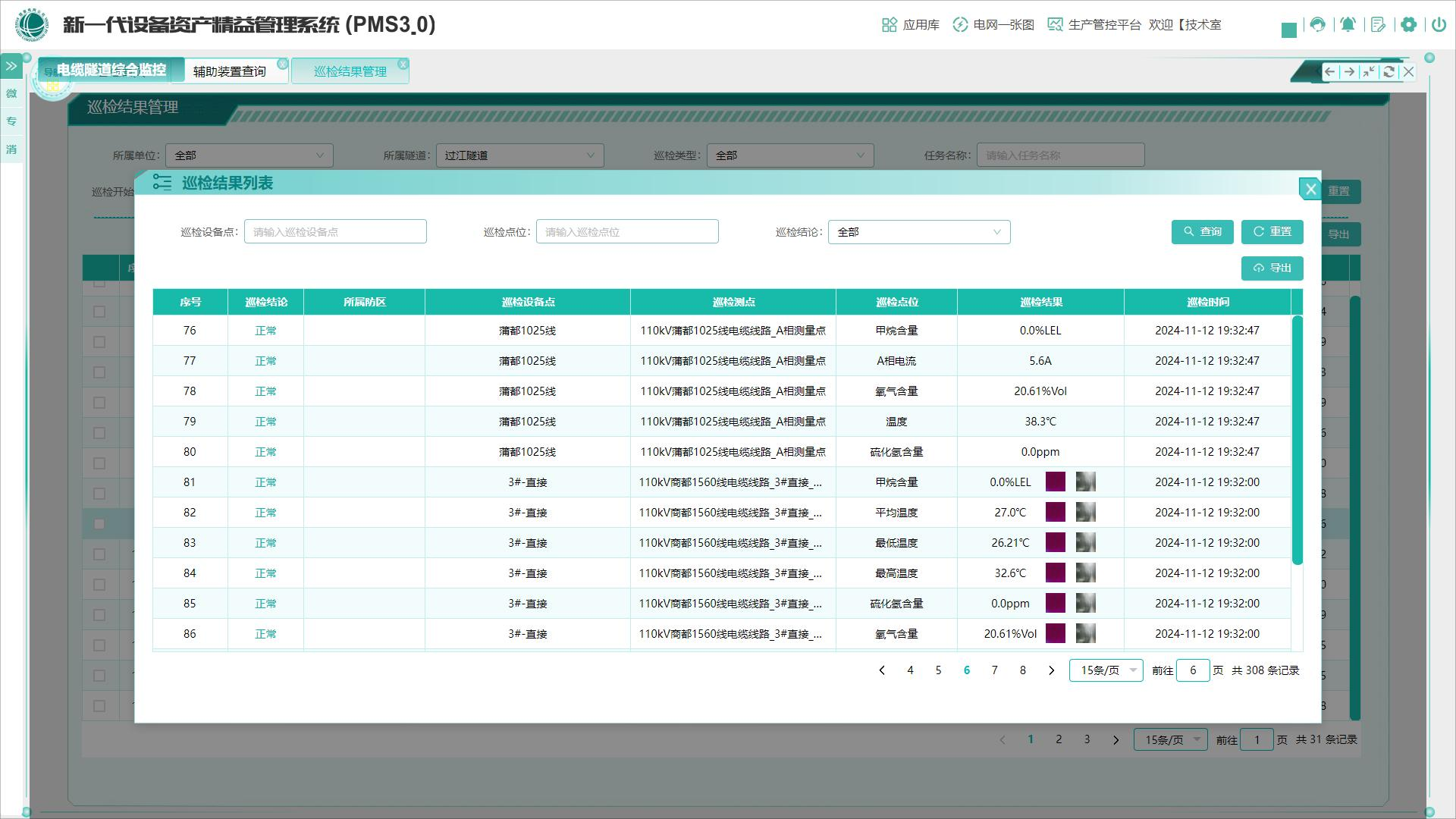Open the 巡检结论 dropdown
The image size is (1456, 819).
[x=918, y=232]
